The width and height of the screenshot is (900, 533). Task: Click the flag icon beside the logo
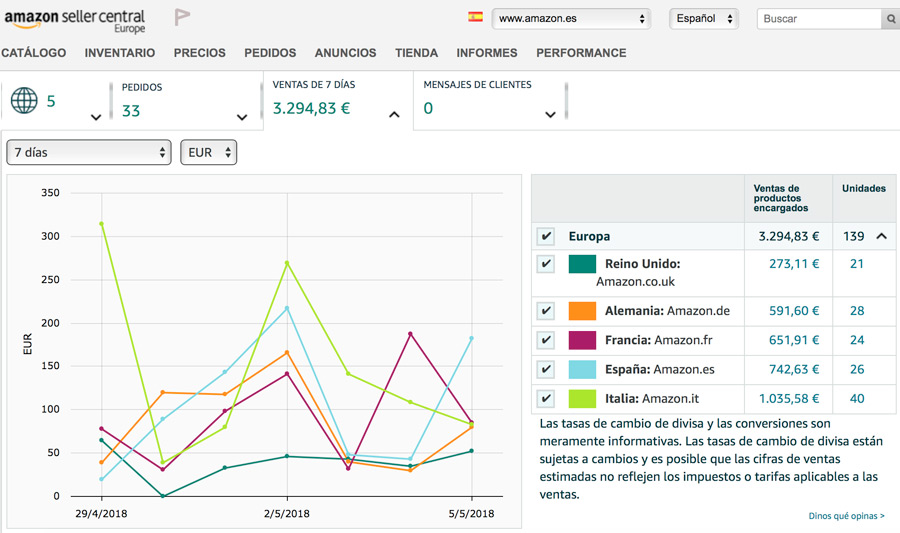(182, 17)
